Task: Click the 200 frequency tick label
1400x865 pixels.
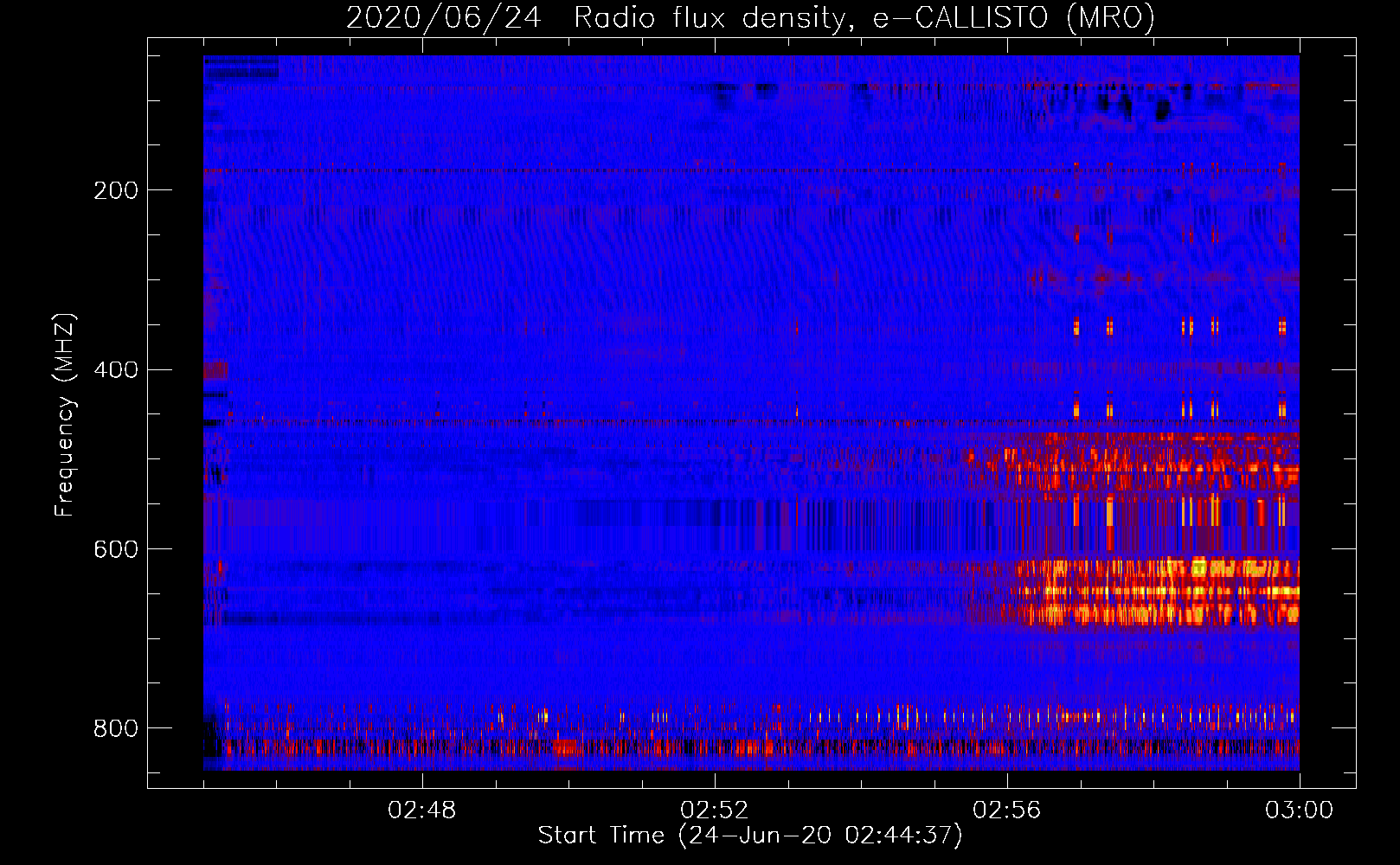Action: pos(116,190)
